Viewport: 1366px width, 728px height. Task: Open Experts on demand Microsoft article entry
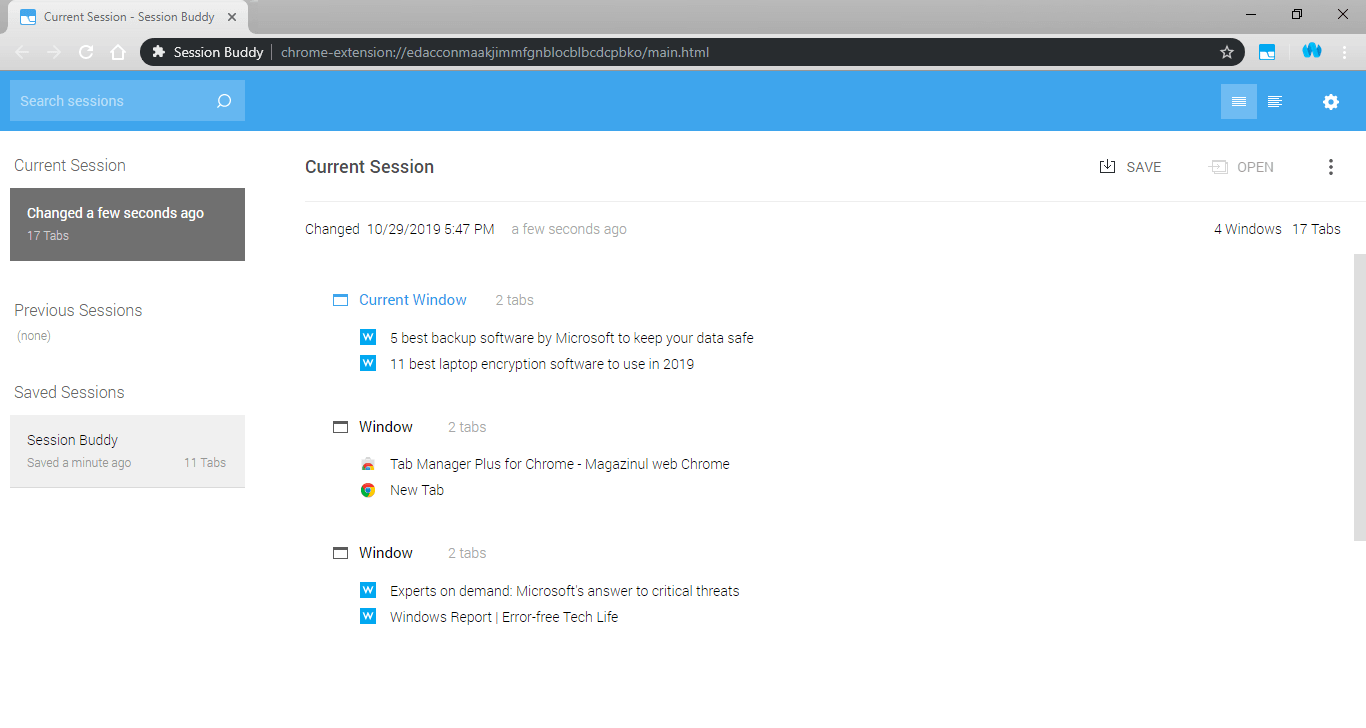click(565, 591)
